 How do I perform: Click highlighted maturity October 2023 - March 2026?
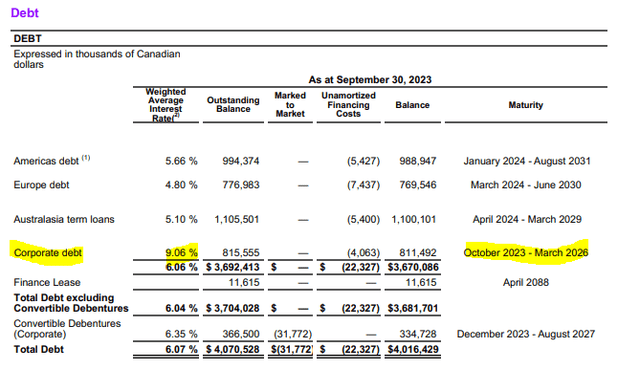pos(526,253)
